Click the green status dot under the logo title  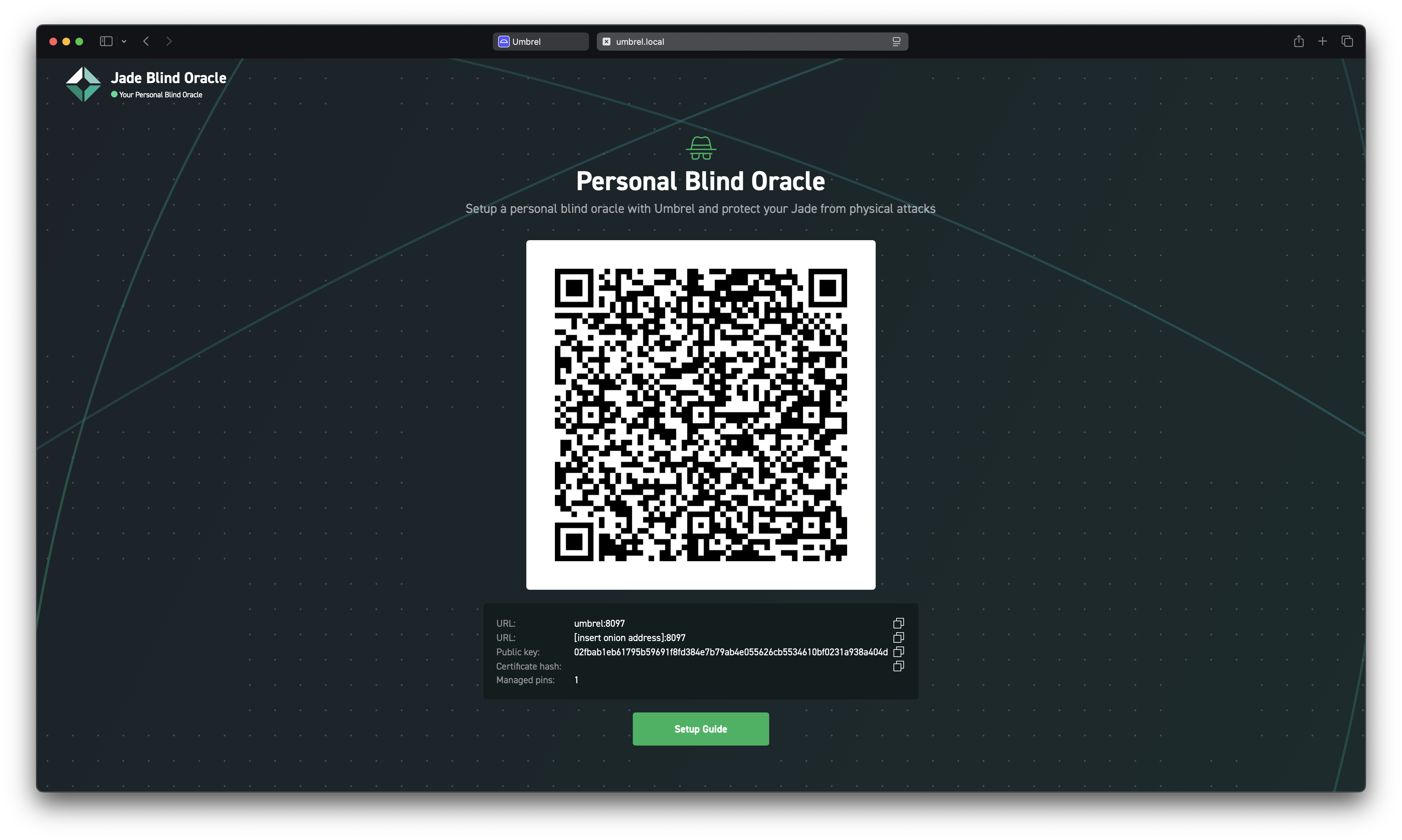pos(114,94)
